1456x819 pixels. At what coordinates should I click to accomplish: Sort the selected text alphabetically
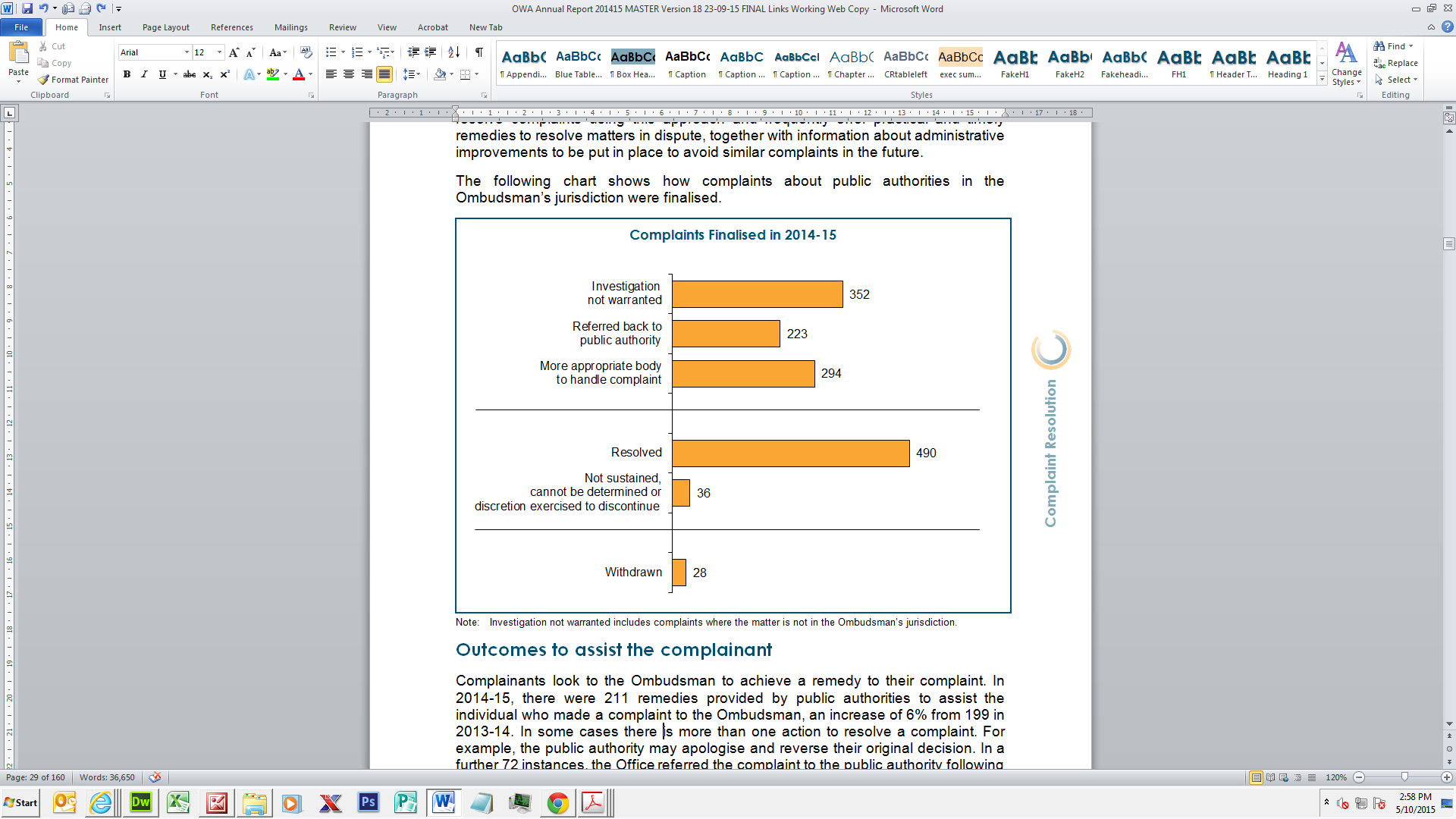[453, 52]
